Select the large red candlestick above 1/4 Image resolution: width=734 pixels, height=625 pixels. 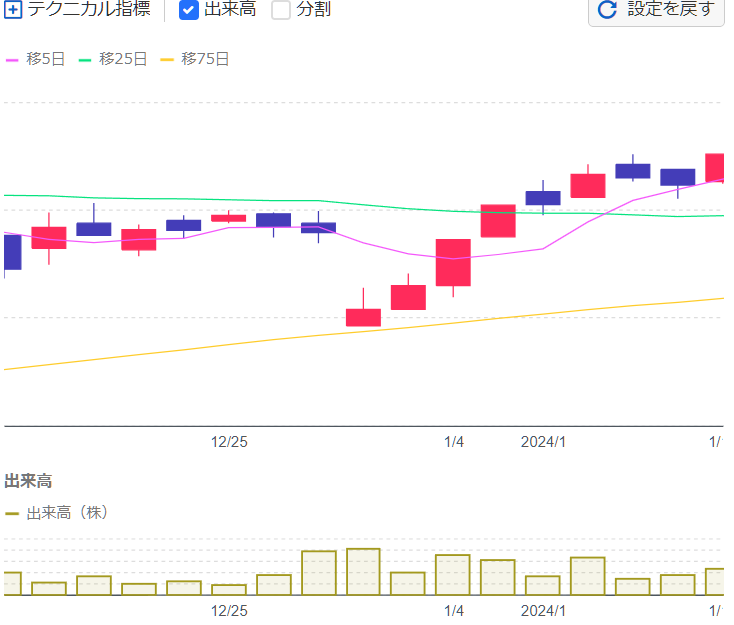453,262
